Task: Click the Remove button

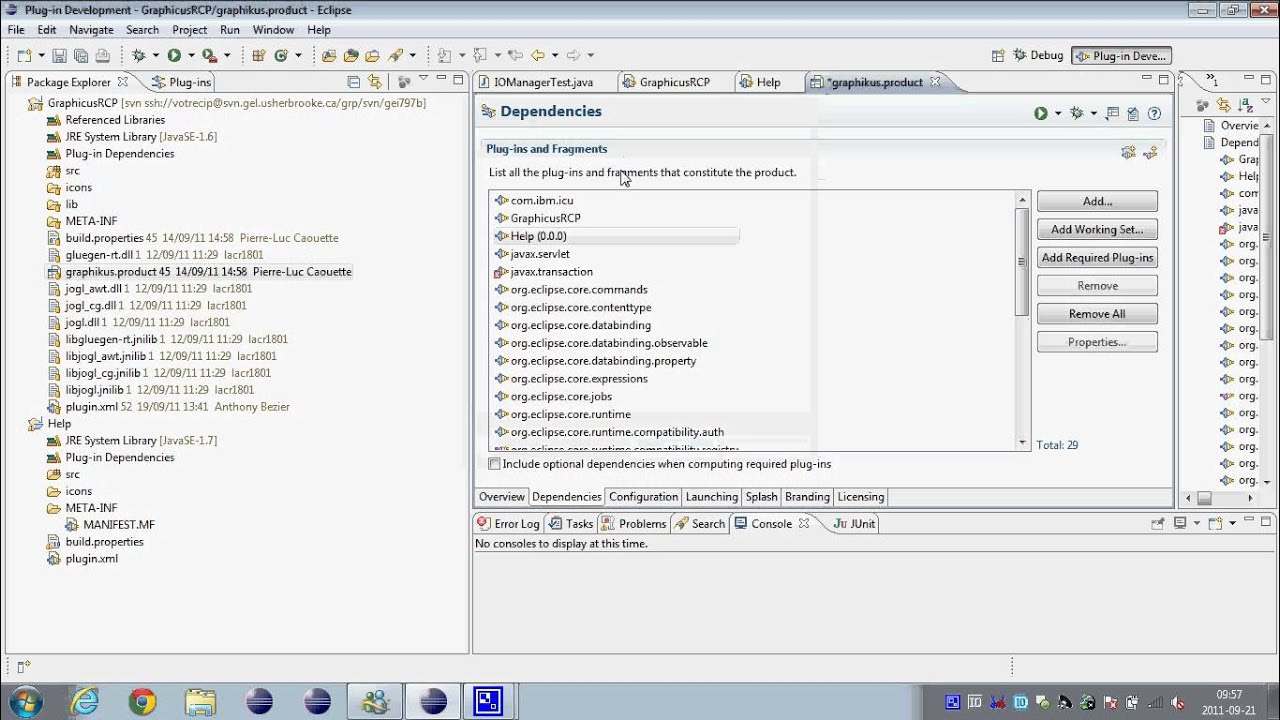Action: click(x=1097, y=285)
